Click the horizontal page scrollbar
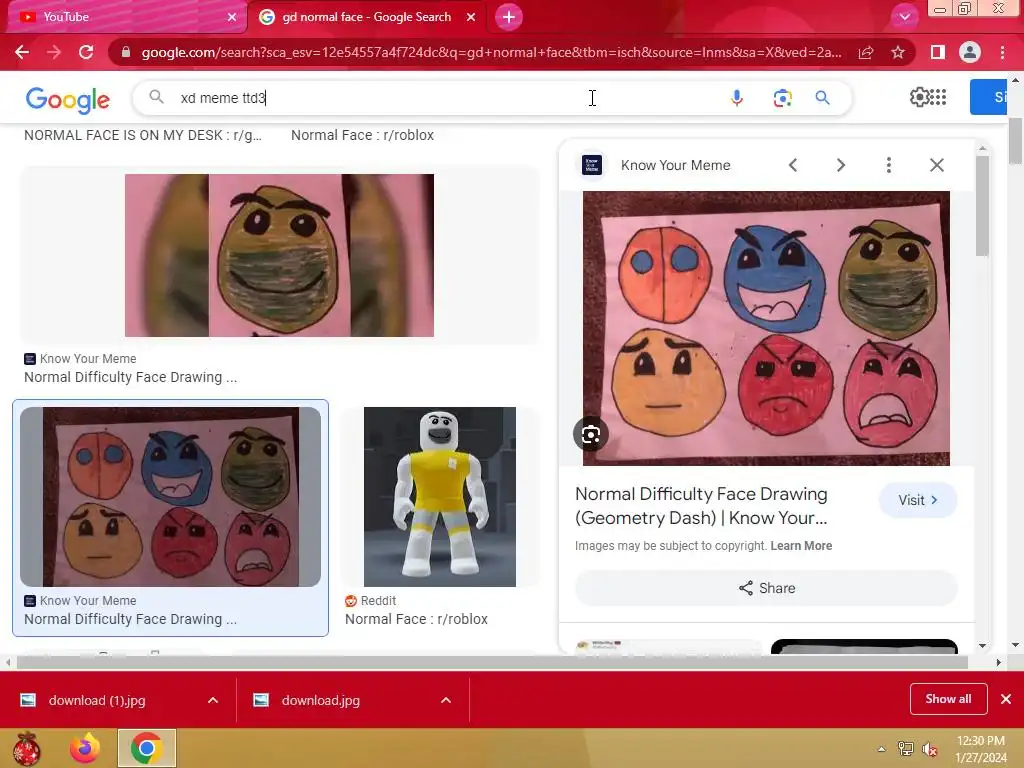 492,662
